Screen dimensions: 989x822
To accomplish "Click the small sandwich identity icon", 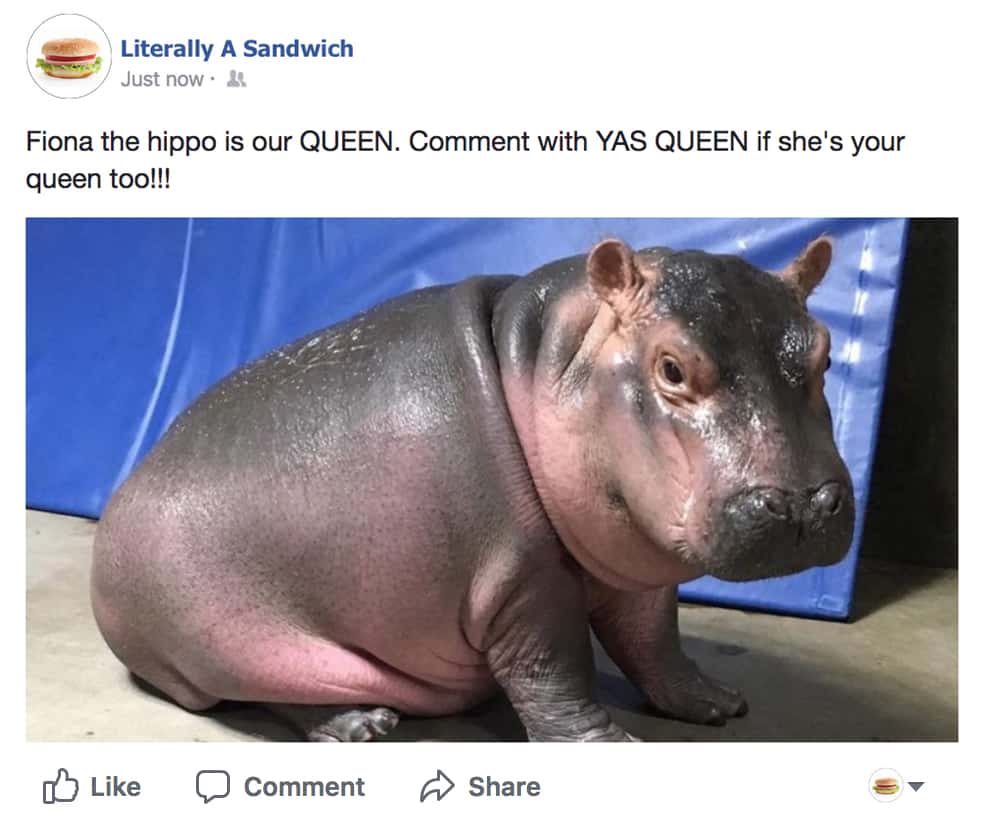I will point(886,786).
